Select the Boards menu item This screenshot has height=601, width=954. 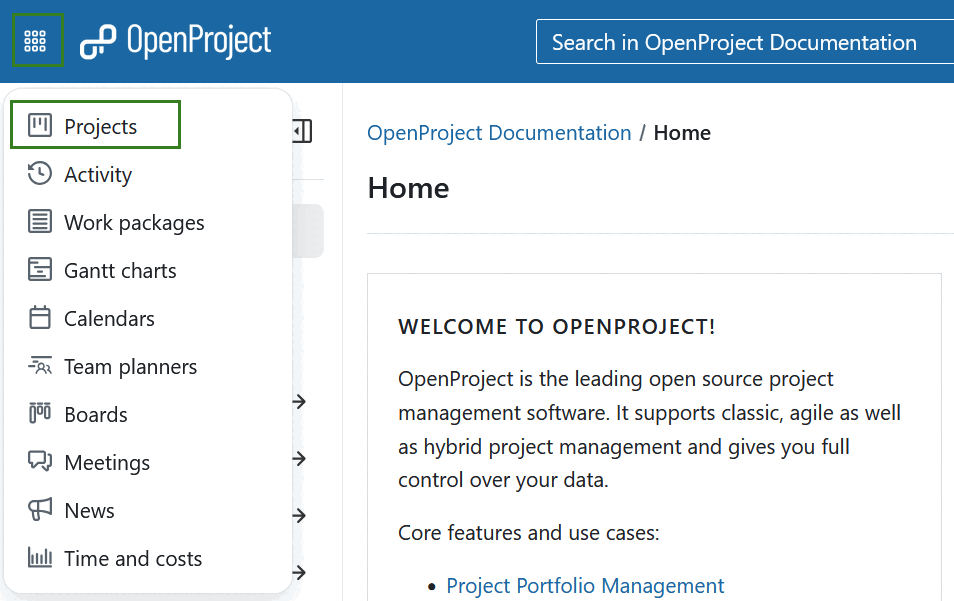pos(96,414)
